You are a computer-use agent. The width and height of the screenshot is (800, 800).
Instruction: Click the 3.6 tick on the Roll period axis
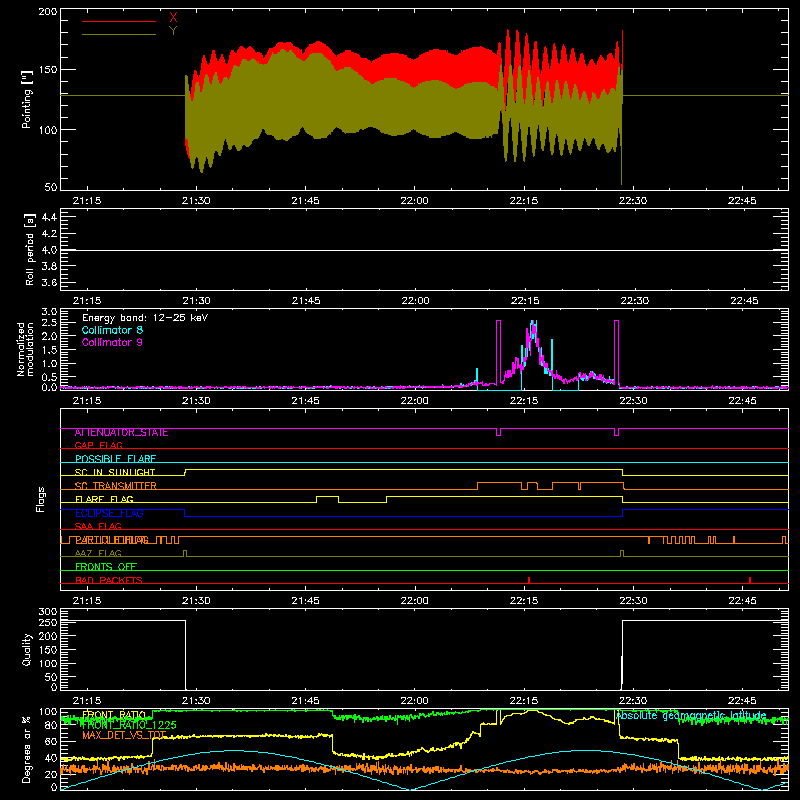(x=49, y=283)
